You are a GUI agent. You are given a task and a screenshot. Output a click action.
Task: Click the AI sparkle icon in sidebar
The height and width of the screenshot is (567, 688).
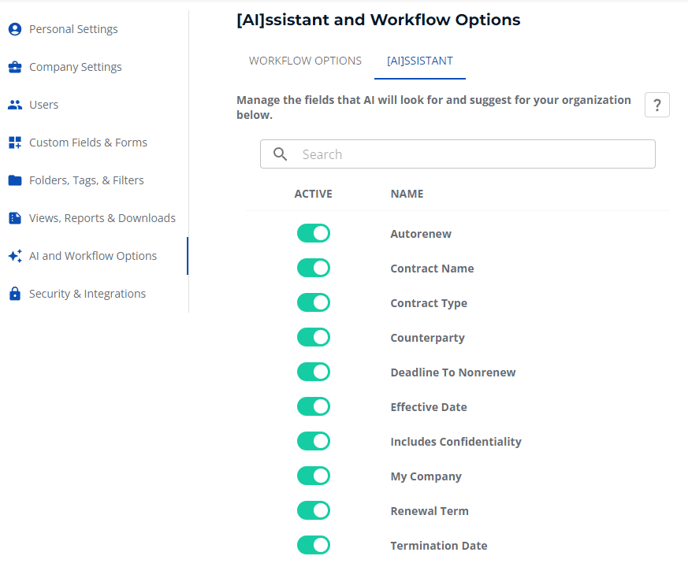point(15,255)
